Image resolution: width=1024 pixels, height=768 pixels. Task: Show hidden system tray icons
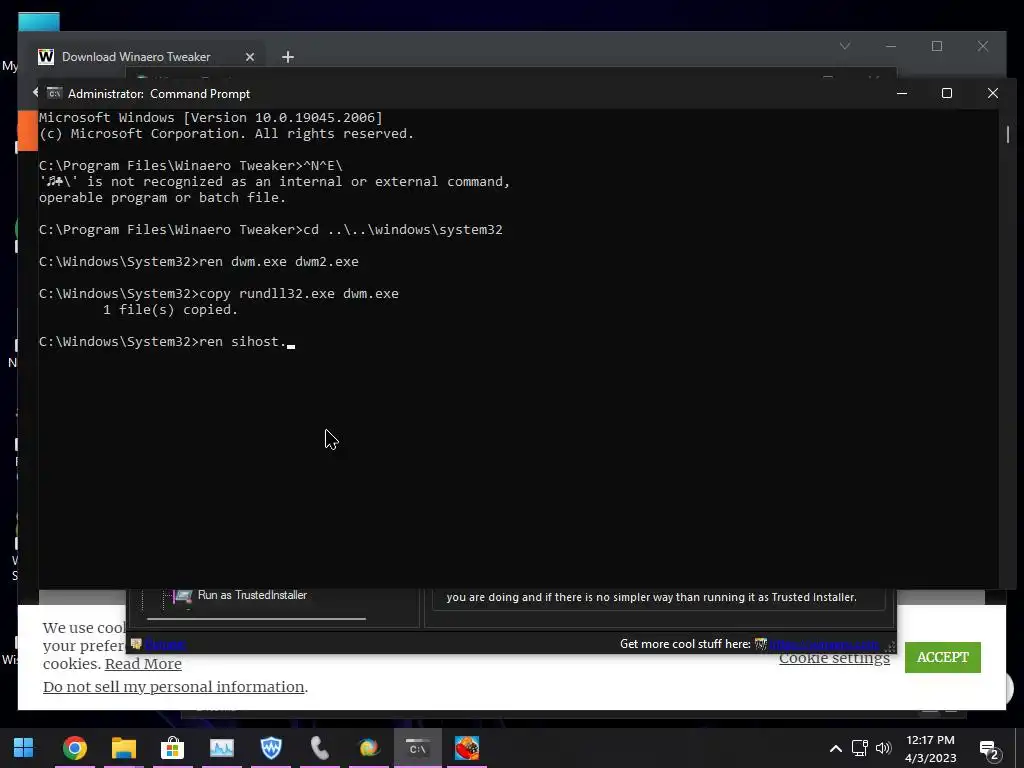[835, 748]
